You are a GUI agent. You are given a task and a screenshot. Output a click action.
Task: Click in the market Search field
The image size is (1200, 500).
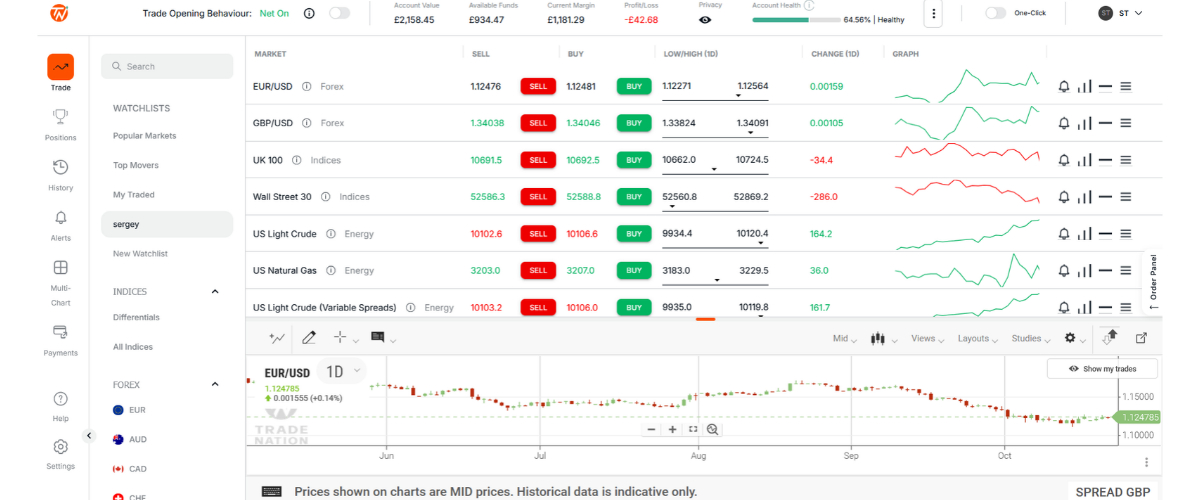coord(167,66)
